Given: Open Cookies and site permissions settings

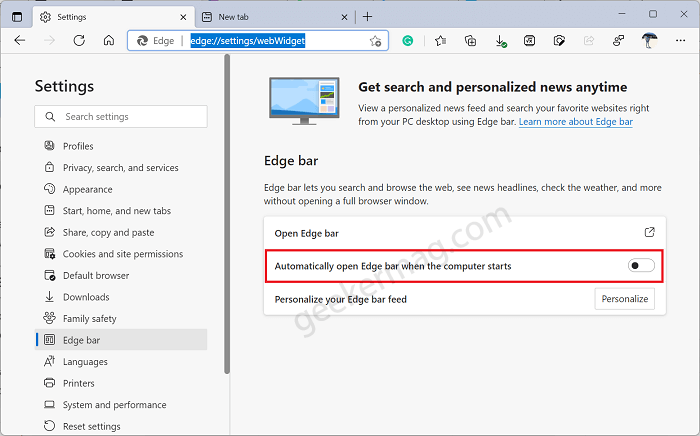Looking at the screenshot, I should (121, 253).
